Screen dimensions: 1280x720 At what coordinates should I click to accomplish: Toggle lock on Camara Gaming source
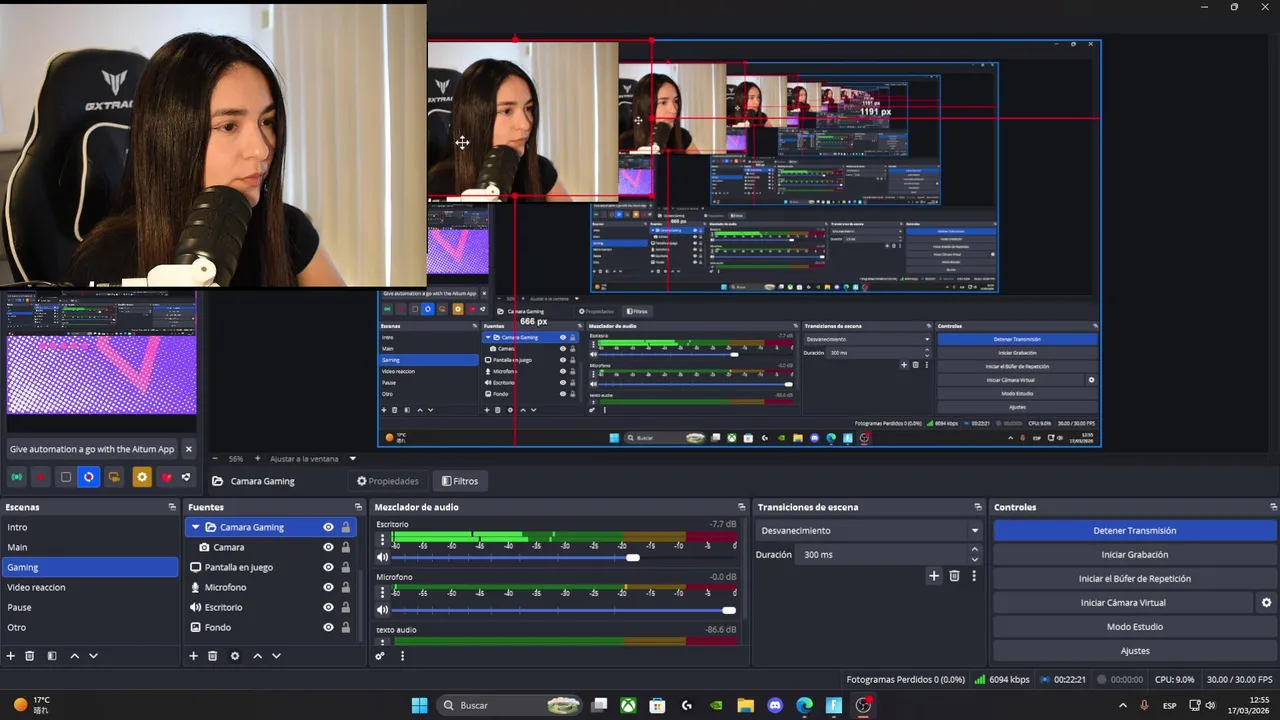pos(346,527)
